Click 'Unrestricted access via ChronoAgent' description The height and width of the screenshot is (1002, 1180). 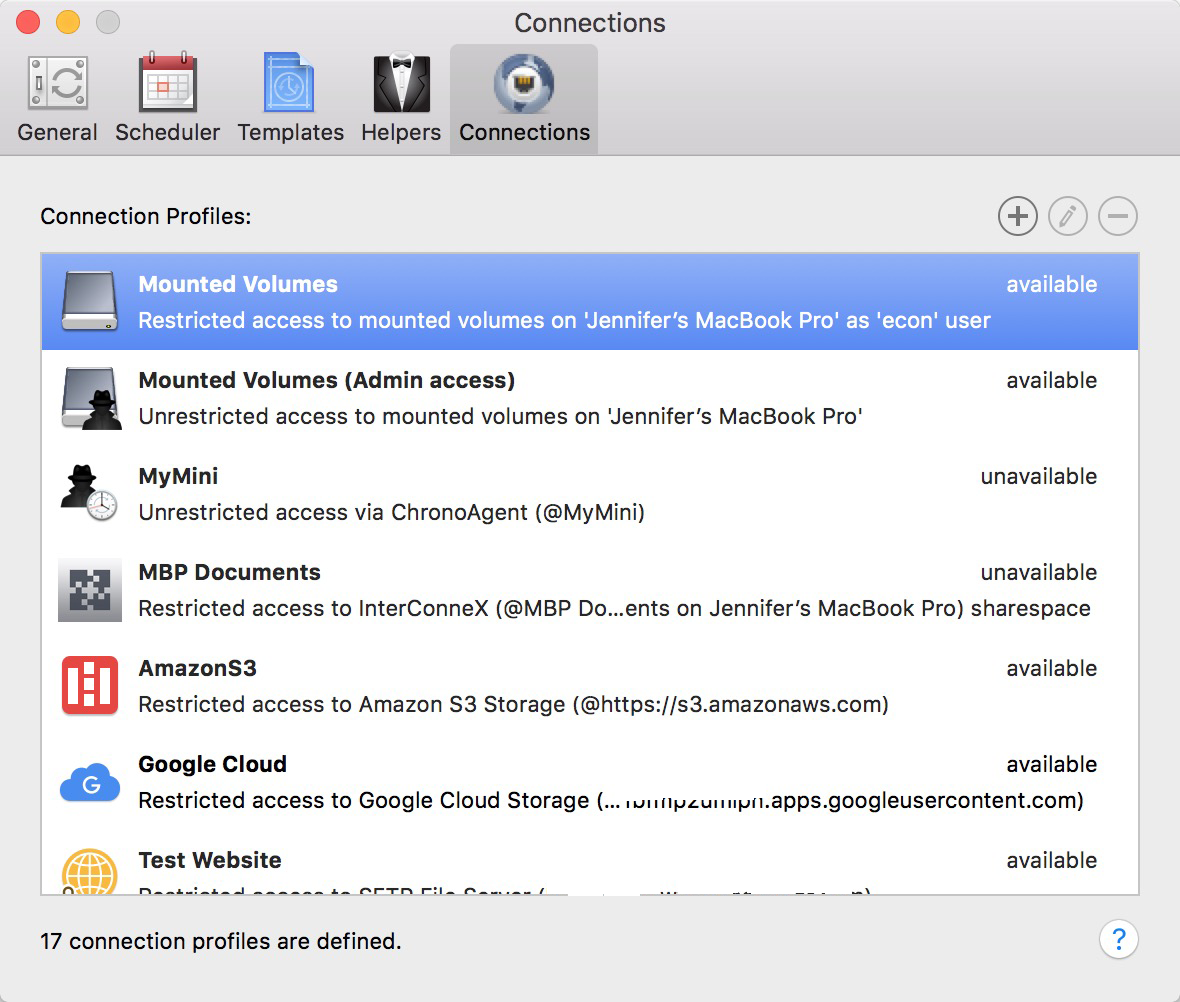click(x=391, y=513)
